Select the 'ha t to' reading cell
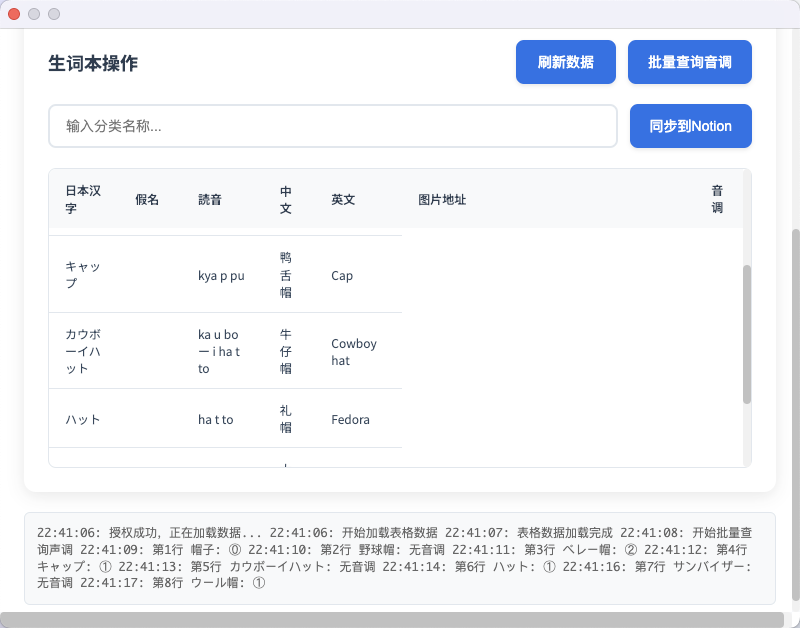This screenshot has width=800, height=628. coord(215,419)
